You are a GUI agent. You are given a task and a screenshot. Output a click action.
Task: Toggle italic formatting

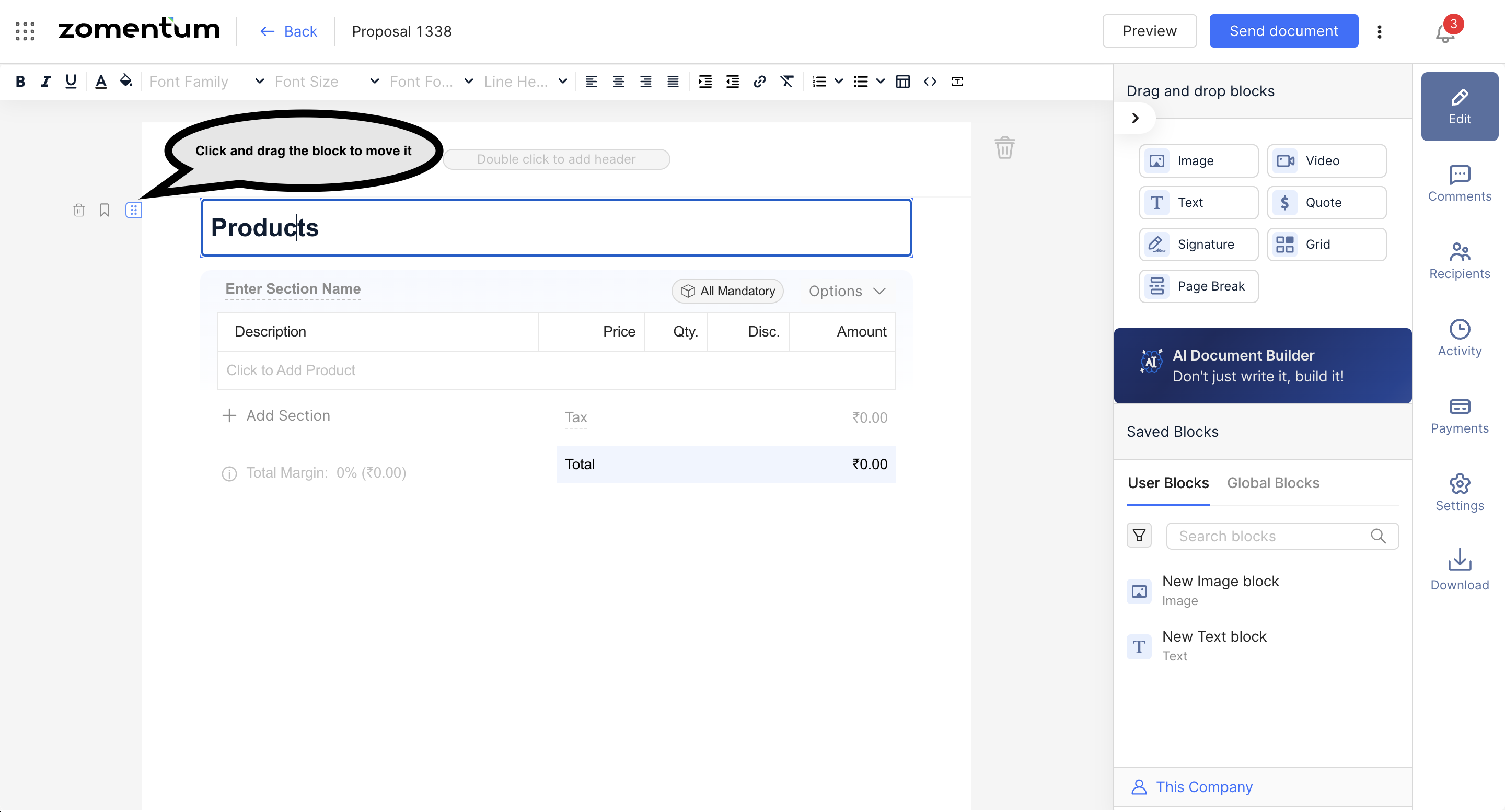pos(45,82)
